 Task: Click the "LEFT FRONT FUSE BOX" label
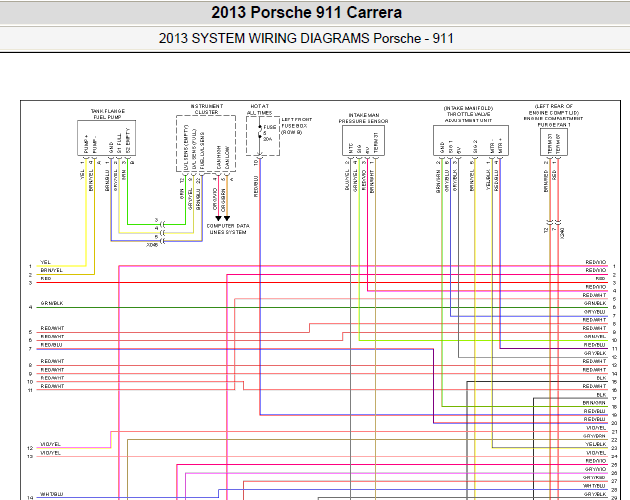coord(297,123)
